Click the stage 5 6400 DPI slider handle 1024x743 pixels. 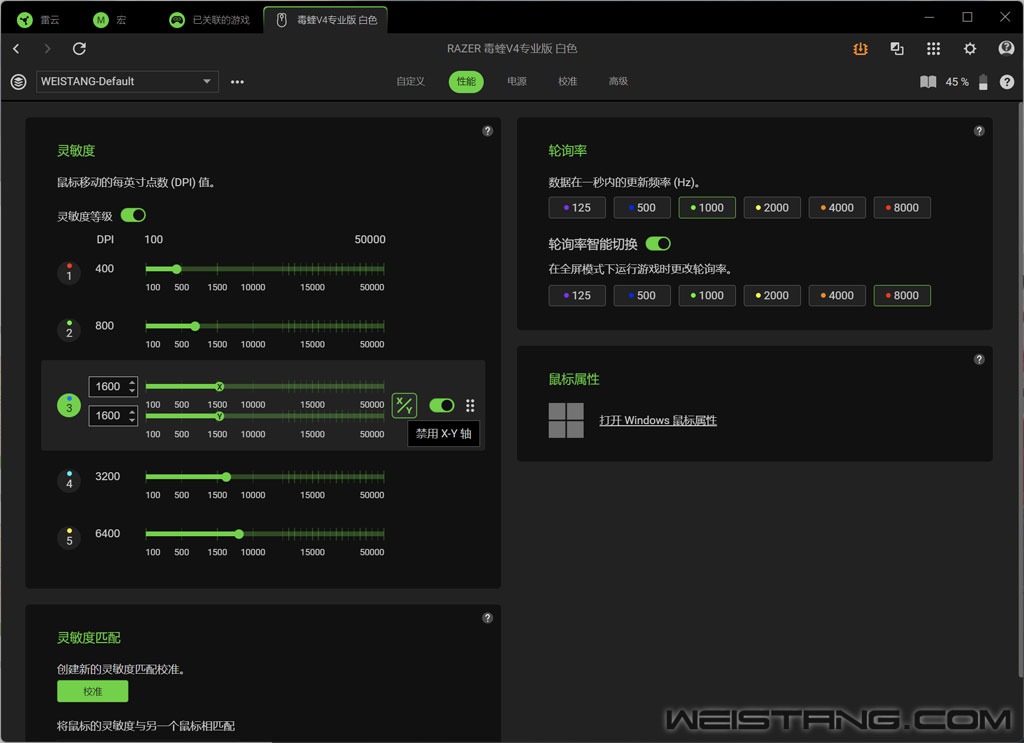[238, 534]
